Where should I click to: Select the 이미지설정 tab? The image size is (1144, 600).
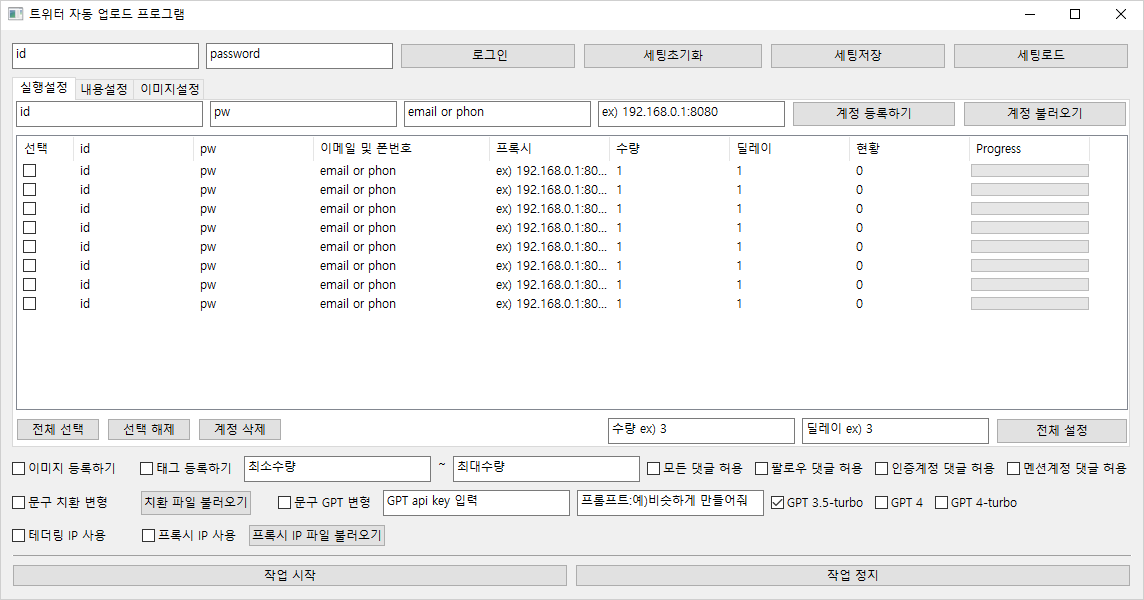(169, 89)
